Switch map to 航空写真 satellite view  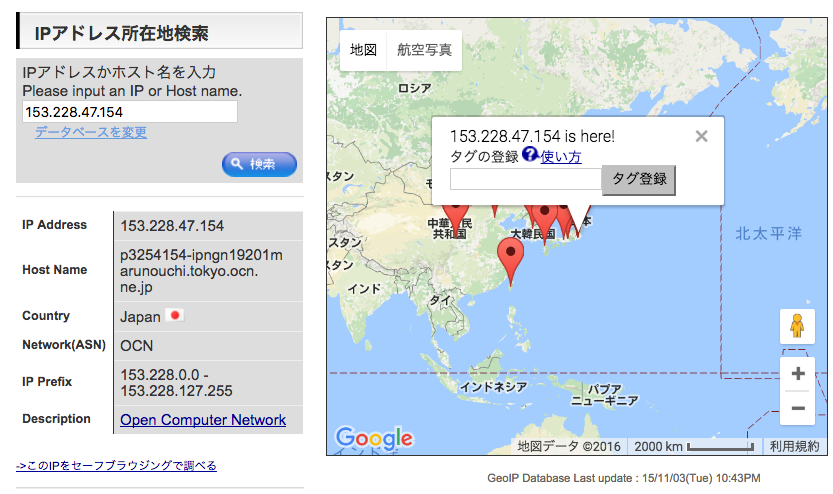click(x=424, y=50)
